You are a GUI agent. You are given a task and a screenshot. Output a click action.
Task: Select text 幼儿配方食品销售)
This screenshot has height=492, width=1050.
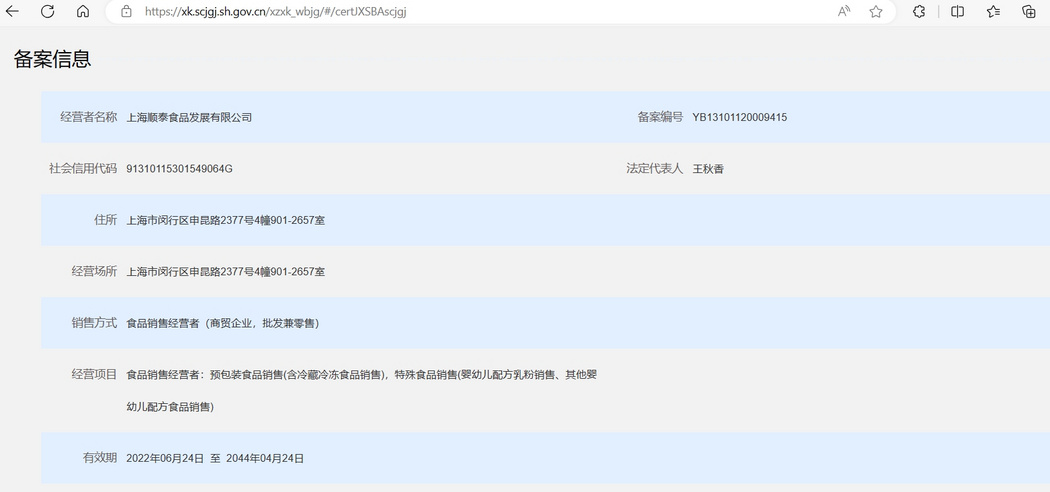point(170,407)
